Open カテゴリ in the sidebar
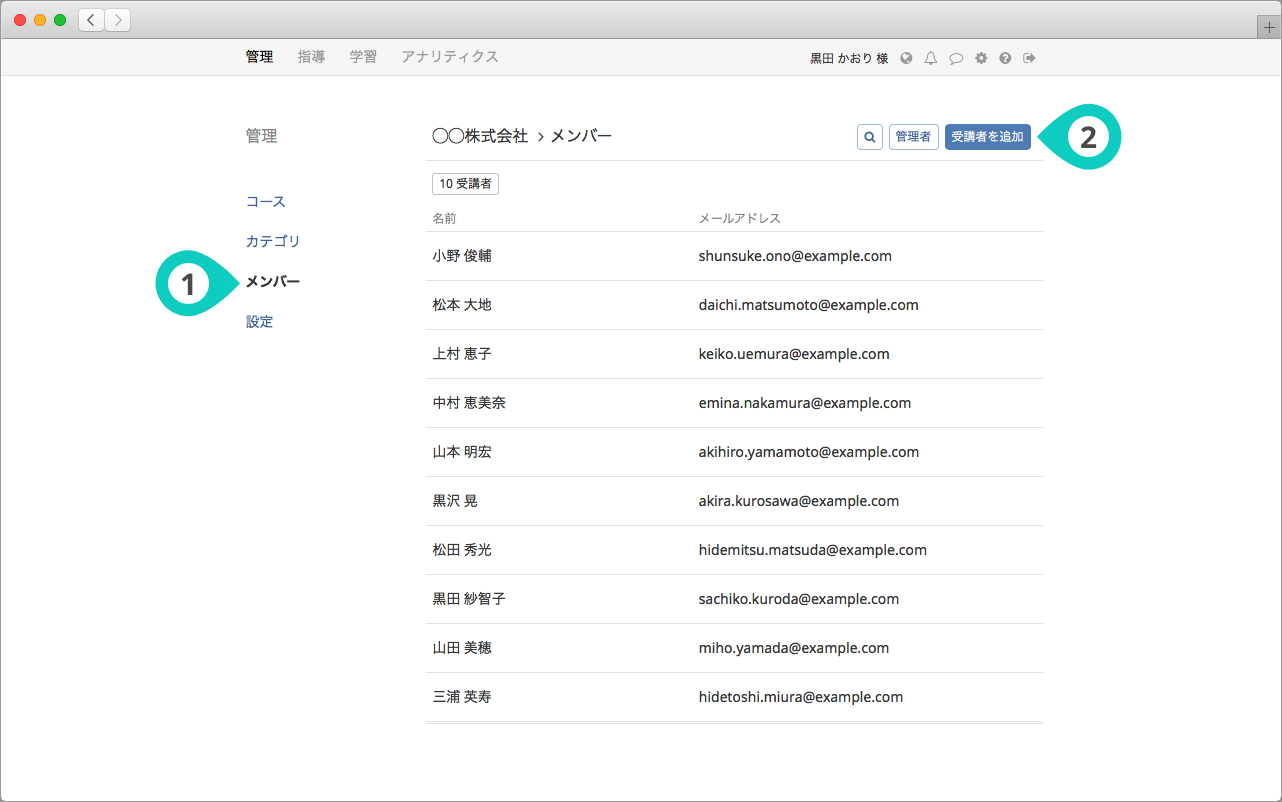Viewport: 1282px width, 802px height. tap(273, 242)
